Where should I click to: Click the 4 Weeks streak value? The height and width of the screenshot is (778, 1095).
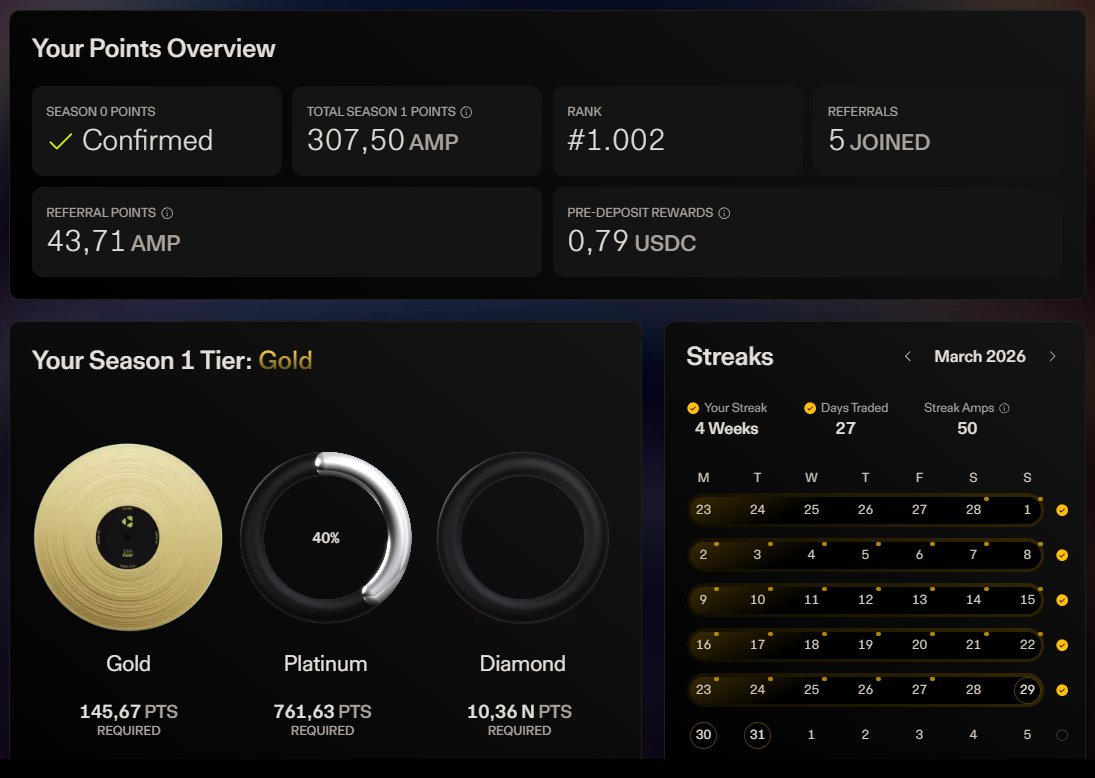[x=726, y=428]
